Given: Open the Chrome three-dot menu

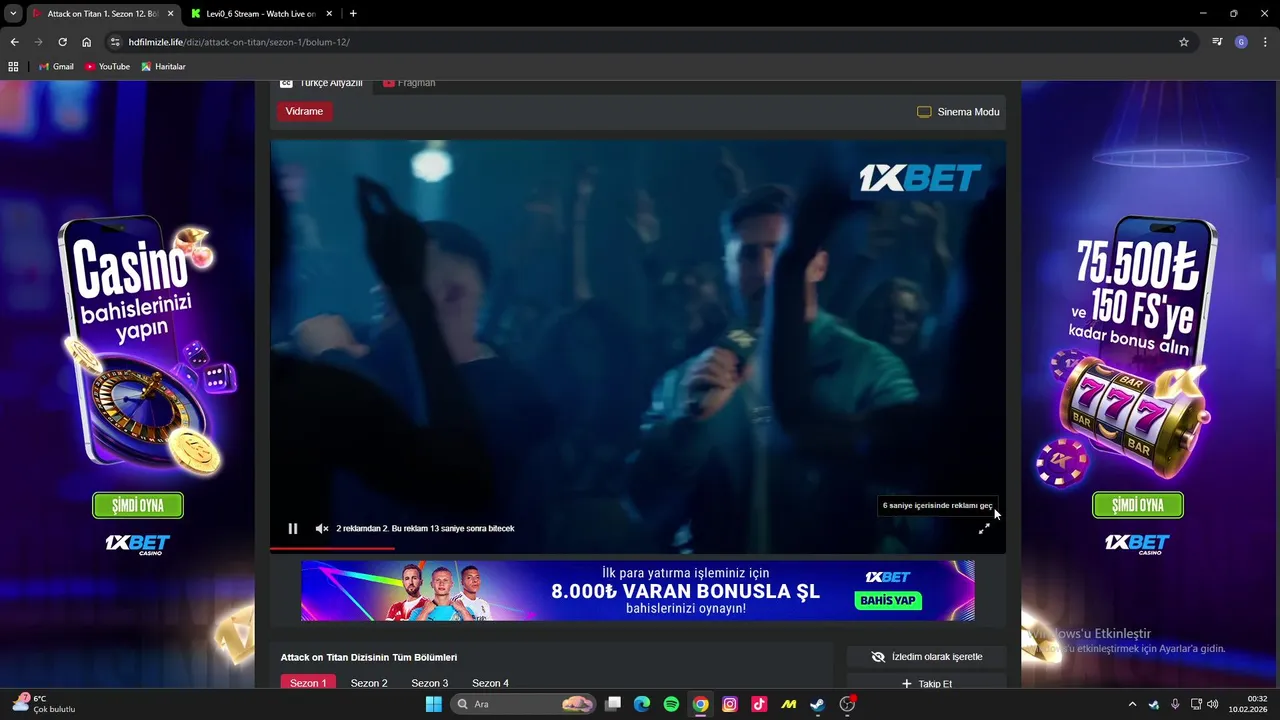Looking at the screenshot, I should click(x=1264, y=42).
